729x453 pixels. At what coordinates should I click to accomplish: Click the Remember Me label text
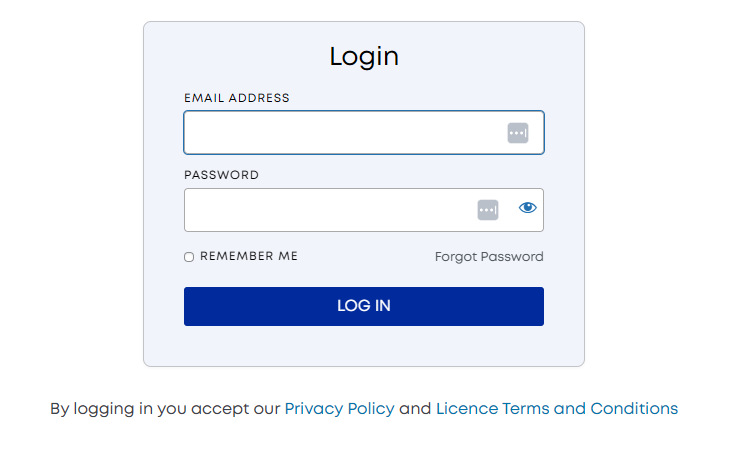pos(249,256)
